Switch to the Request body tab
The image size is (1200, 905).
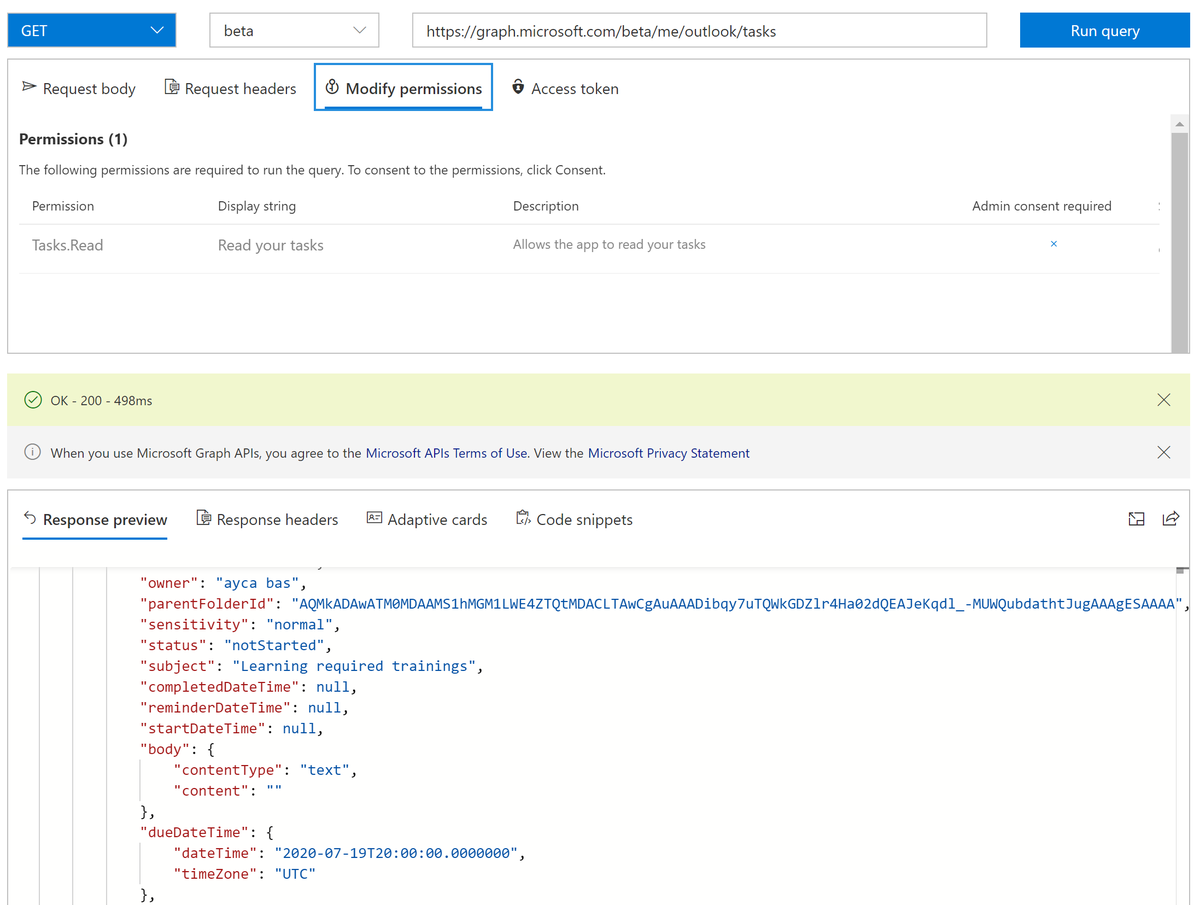[x=78, y=88]
